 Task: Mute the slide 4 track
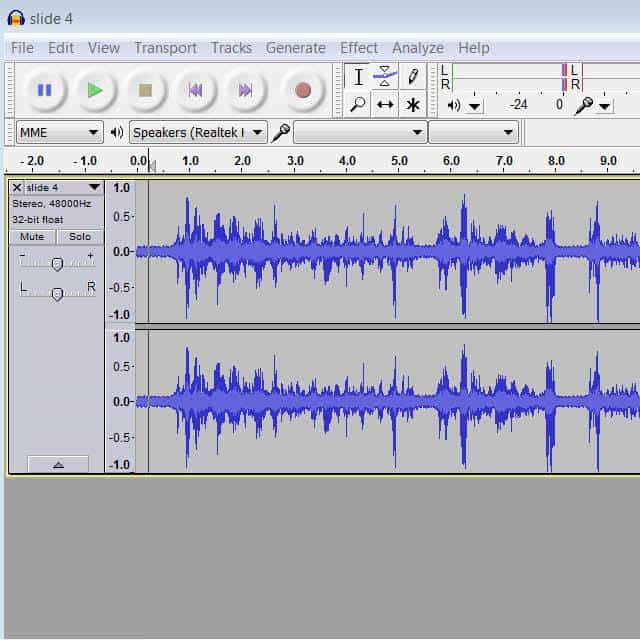(32, 237)
